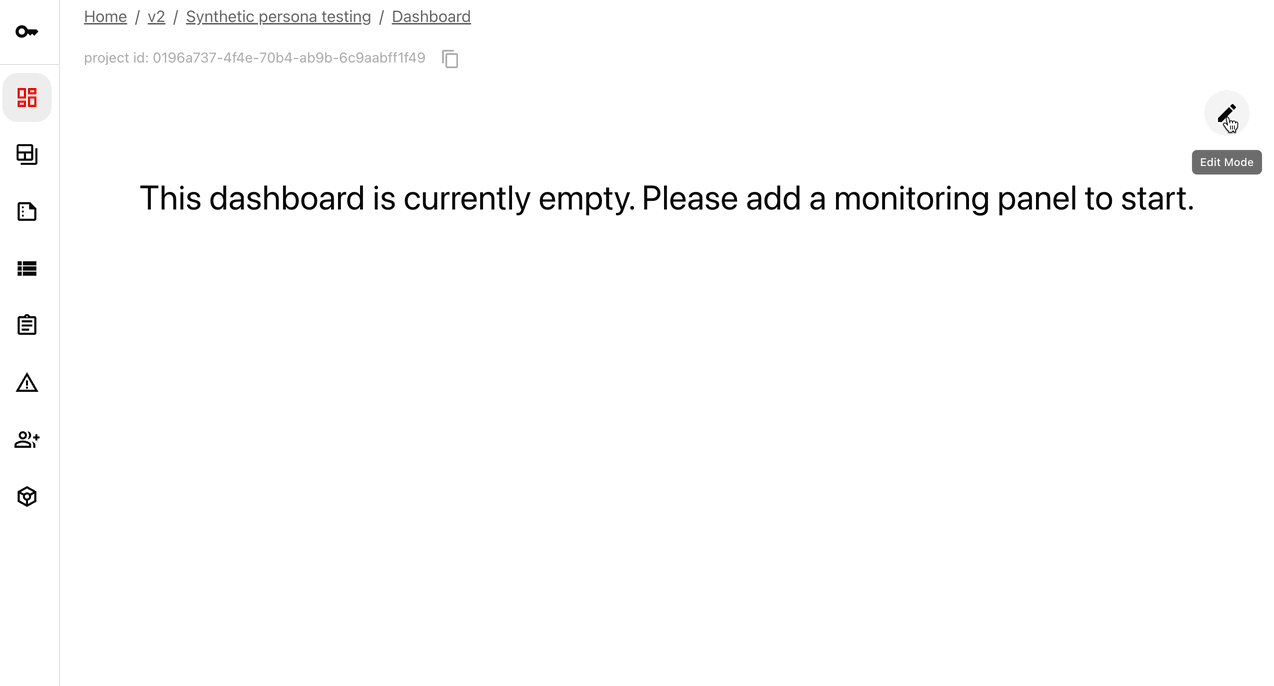Viewport: 1274px width, 686px height.
Task: Open the alerts warning triangle icon
Action: [27, 382]
